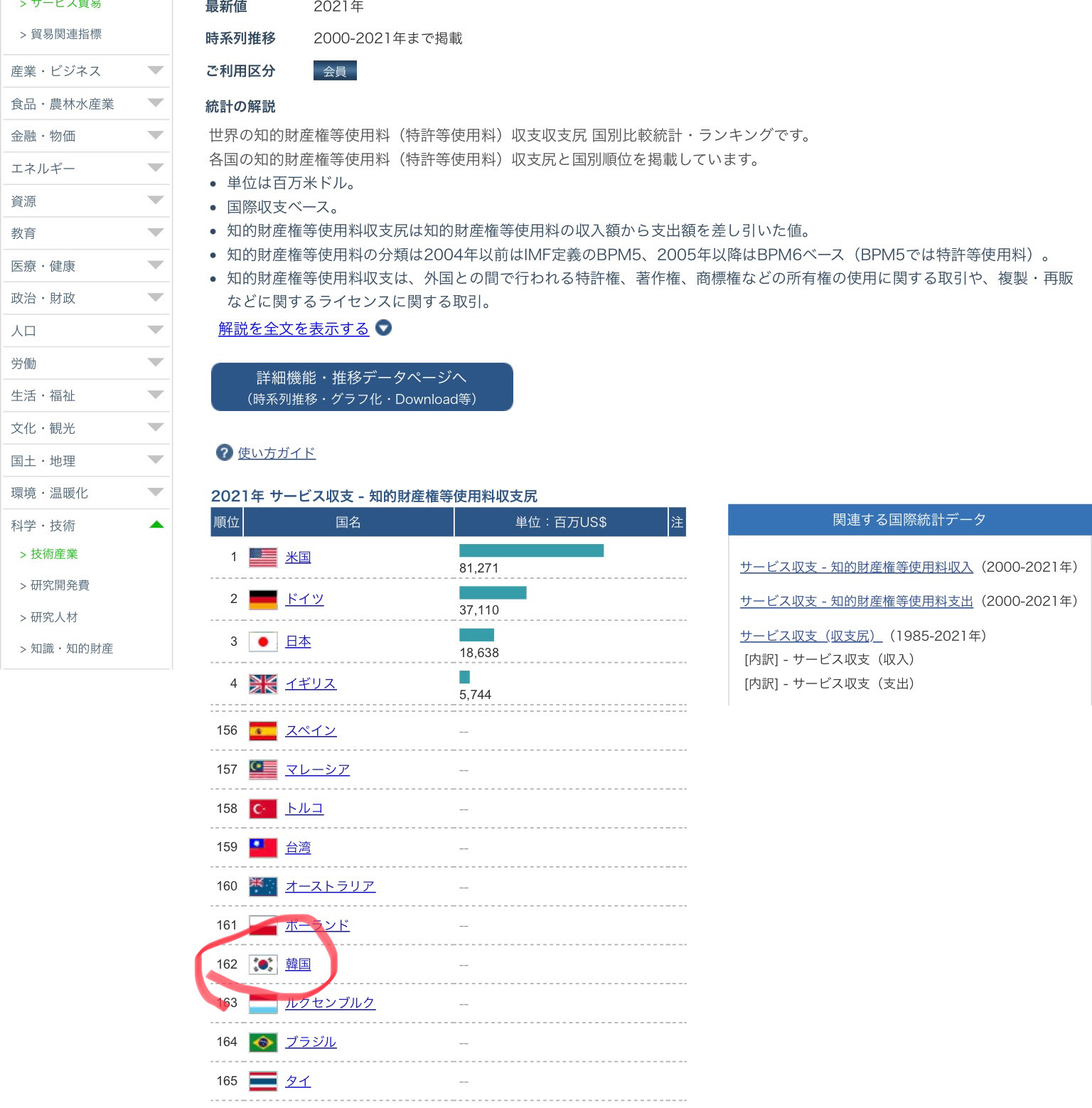Click the Brazil flag icon
Viewport: 1092px width, 1108px height.
pyautogui.click(x=262, y=1043)
